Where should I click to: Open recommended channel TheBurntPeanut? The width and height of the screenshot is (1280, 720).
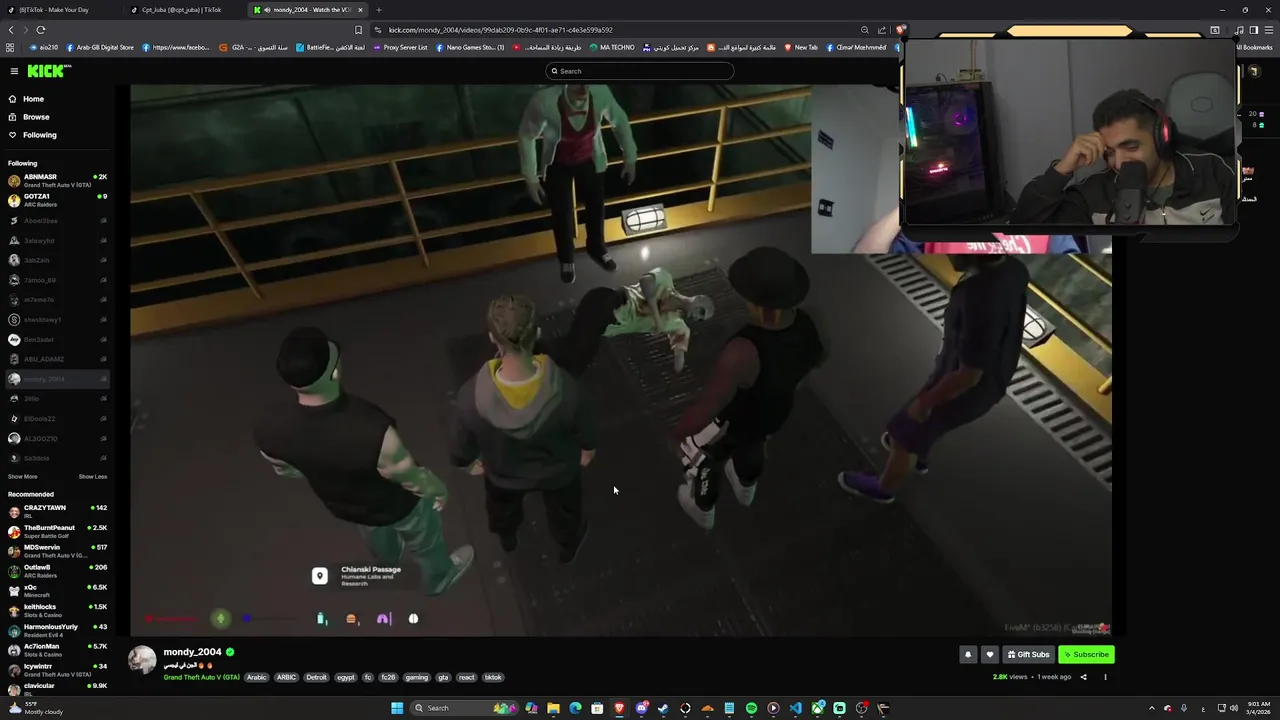click(57, 531)
